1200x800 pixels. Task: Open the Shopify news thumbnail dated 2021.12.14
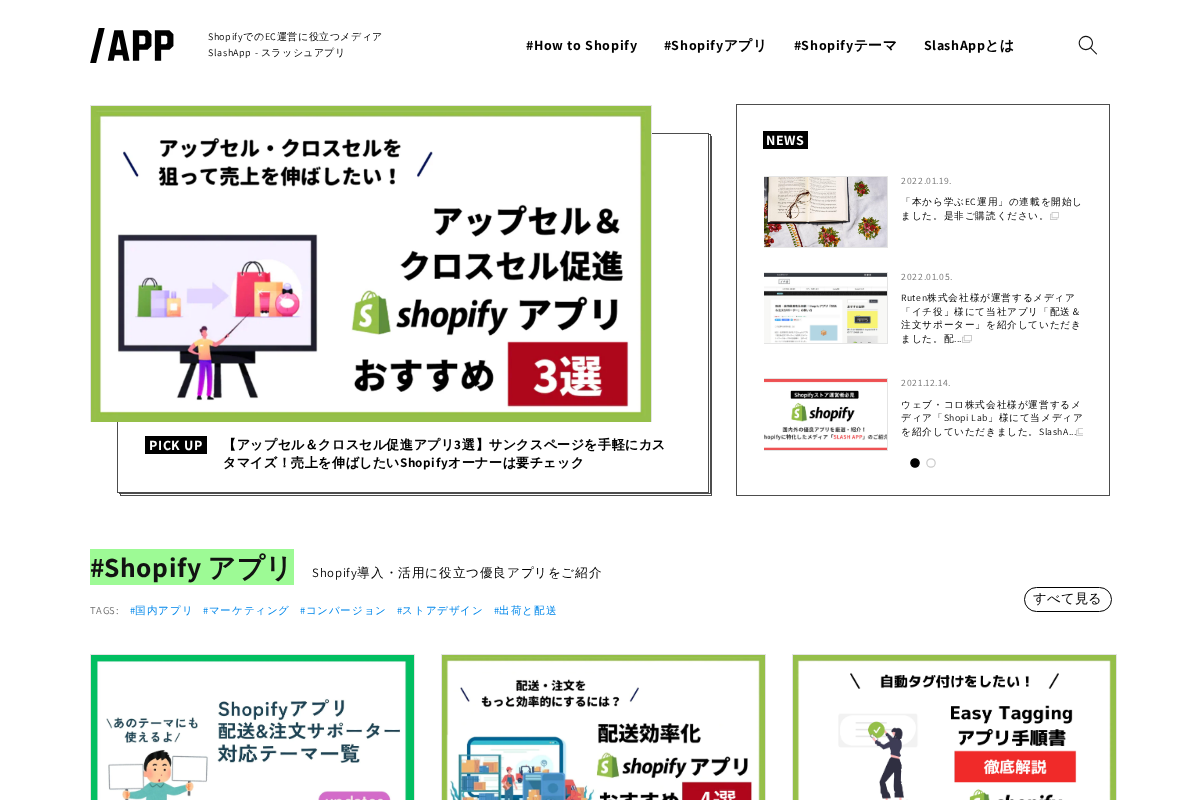pyautogui.click(x=825, y=413)
